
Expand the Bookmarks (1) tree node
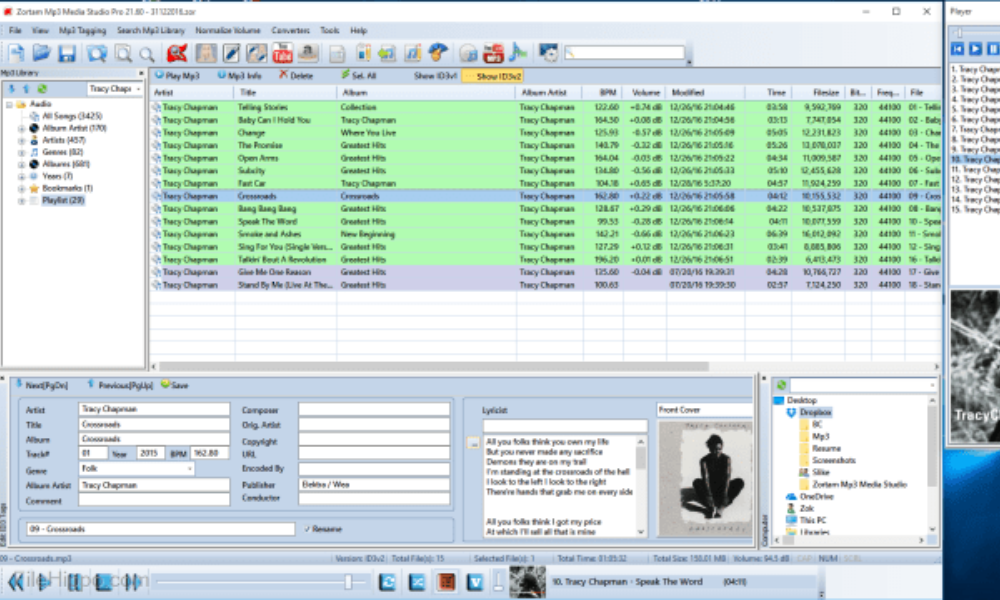21,189
